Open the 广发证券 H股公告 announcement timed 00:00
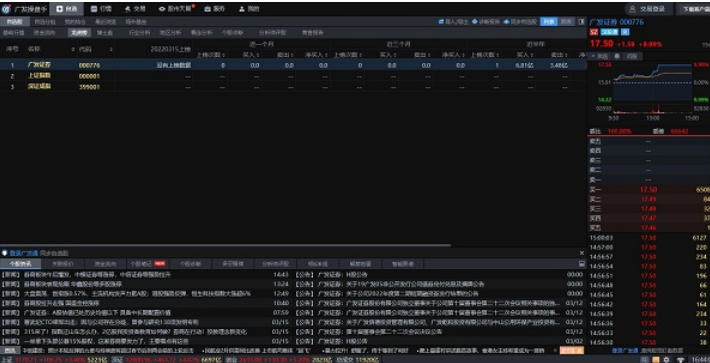Screen dimensions: 710x363 tap(440, 274)
